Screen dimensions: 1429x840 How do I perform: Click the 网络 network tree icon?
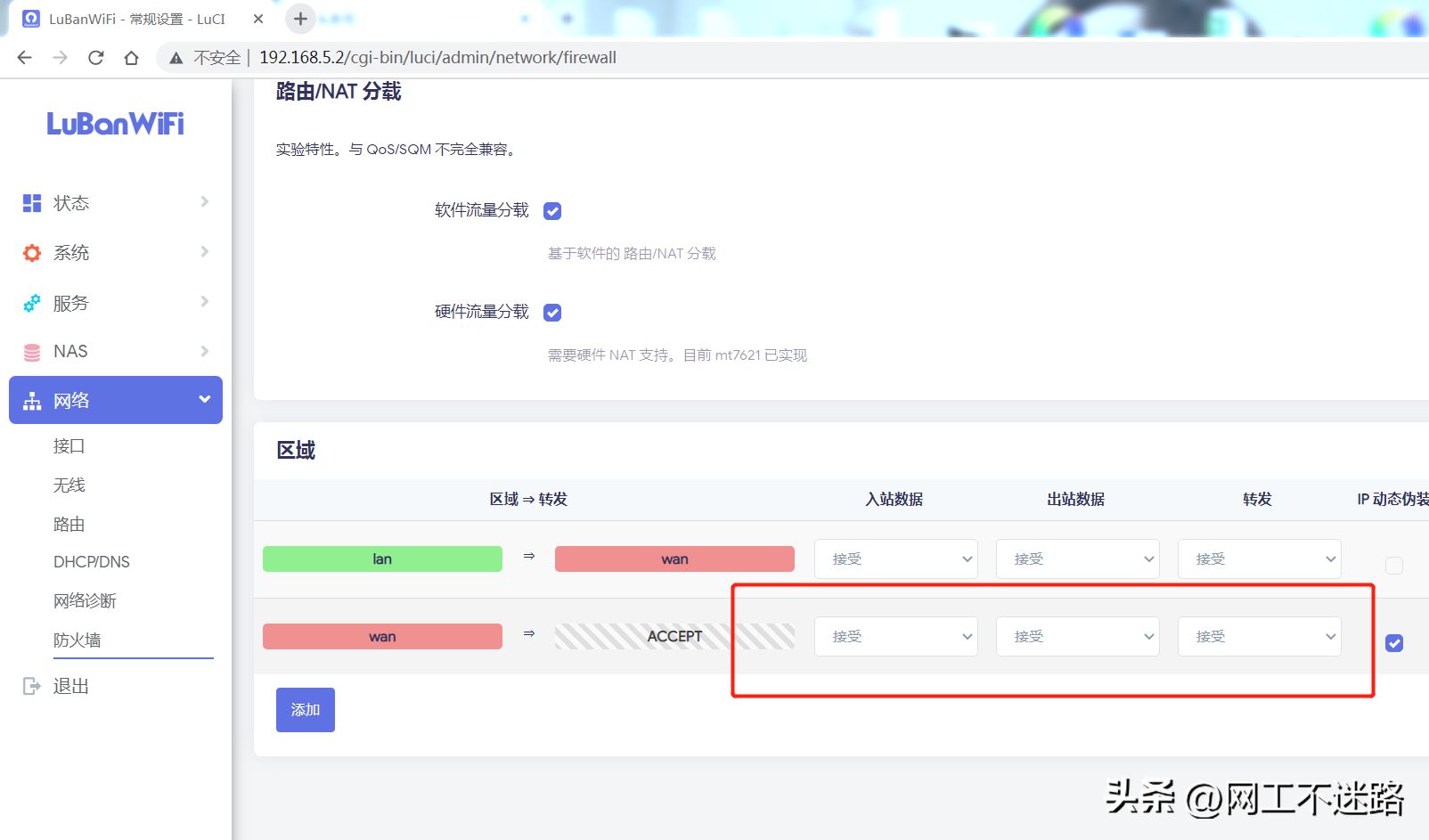click(x=32, y=401)
